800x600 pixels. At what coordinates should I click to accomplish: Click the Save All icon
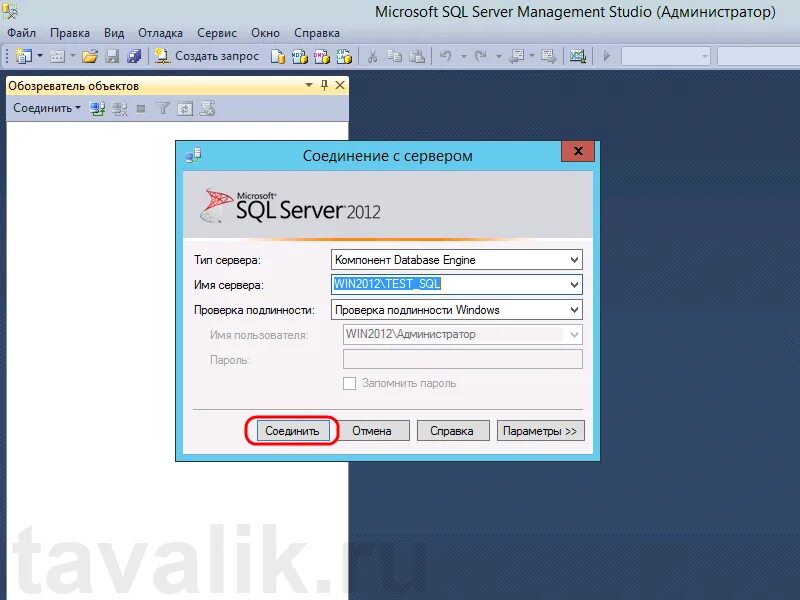pos(134,56)
